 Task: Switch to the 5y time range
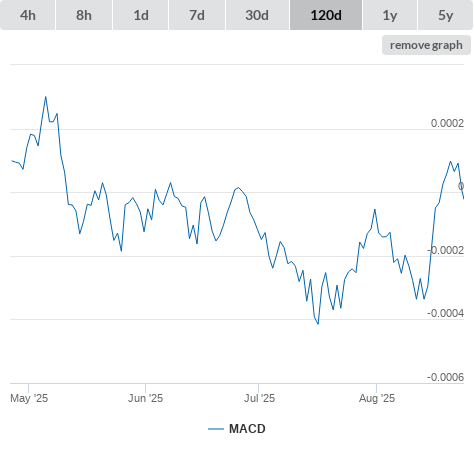446,15
